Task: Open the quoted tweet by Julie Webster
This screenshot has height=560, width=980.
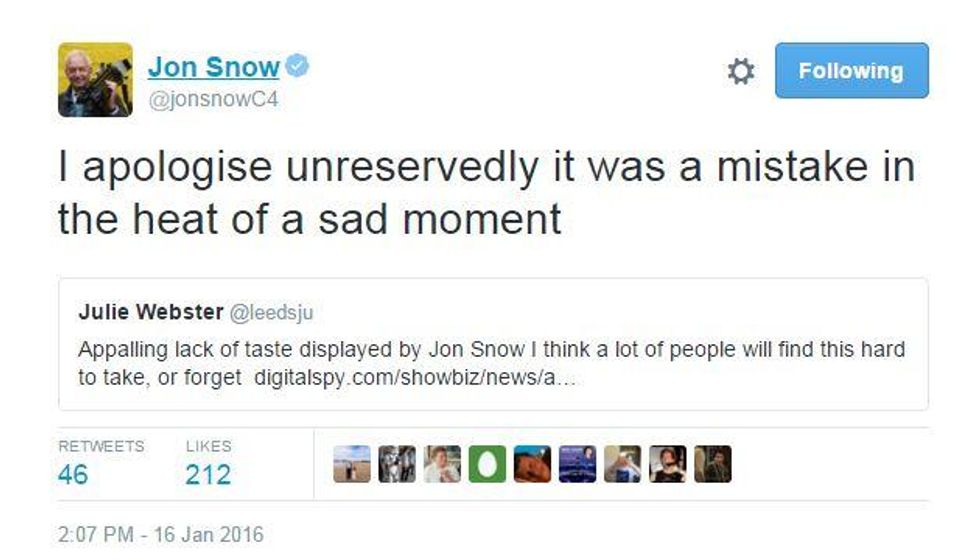Action: tap(493, 344)
